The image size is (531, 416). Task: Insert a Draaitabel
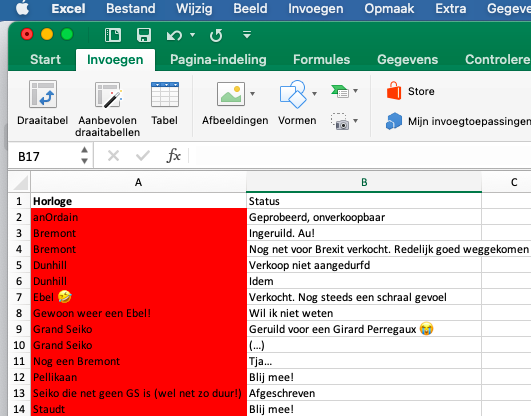(43, 103)
